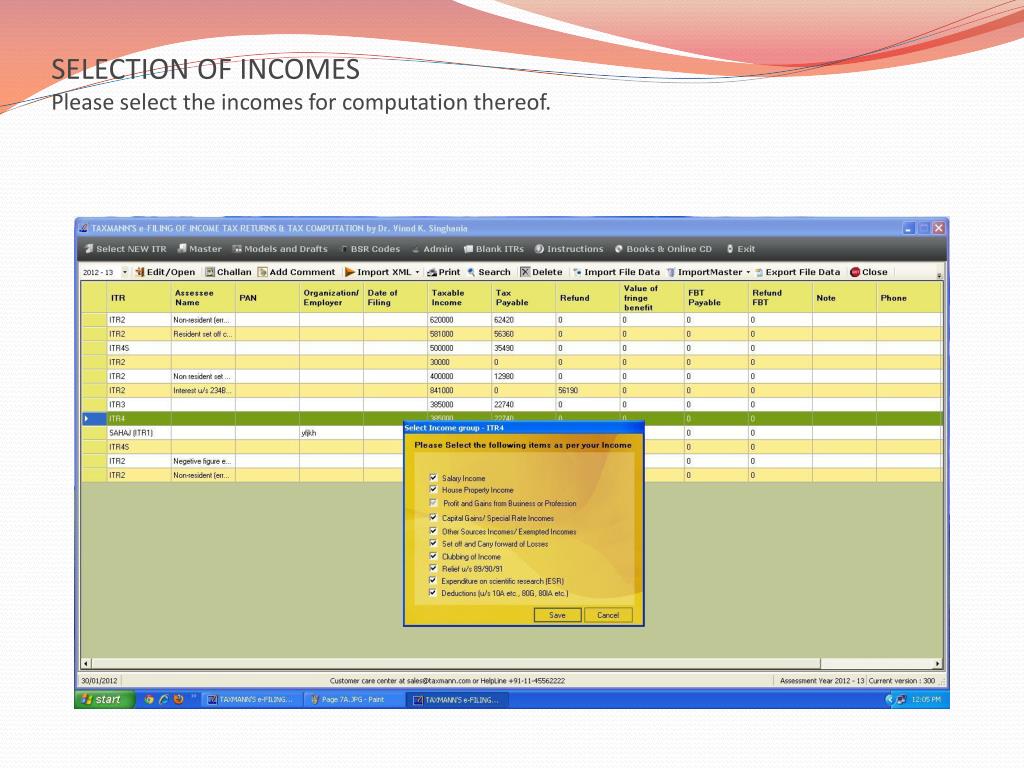Toggle Other Sources Incomes/Exempted Incomes checkbox
Viewport: 1024px width, 768px height.
pyautogui.click(x=433, y=531)
